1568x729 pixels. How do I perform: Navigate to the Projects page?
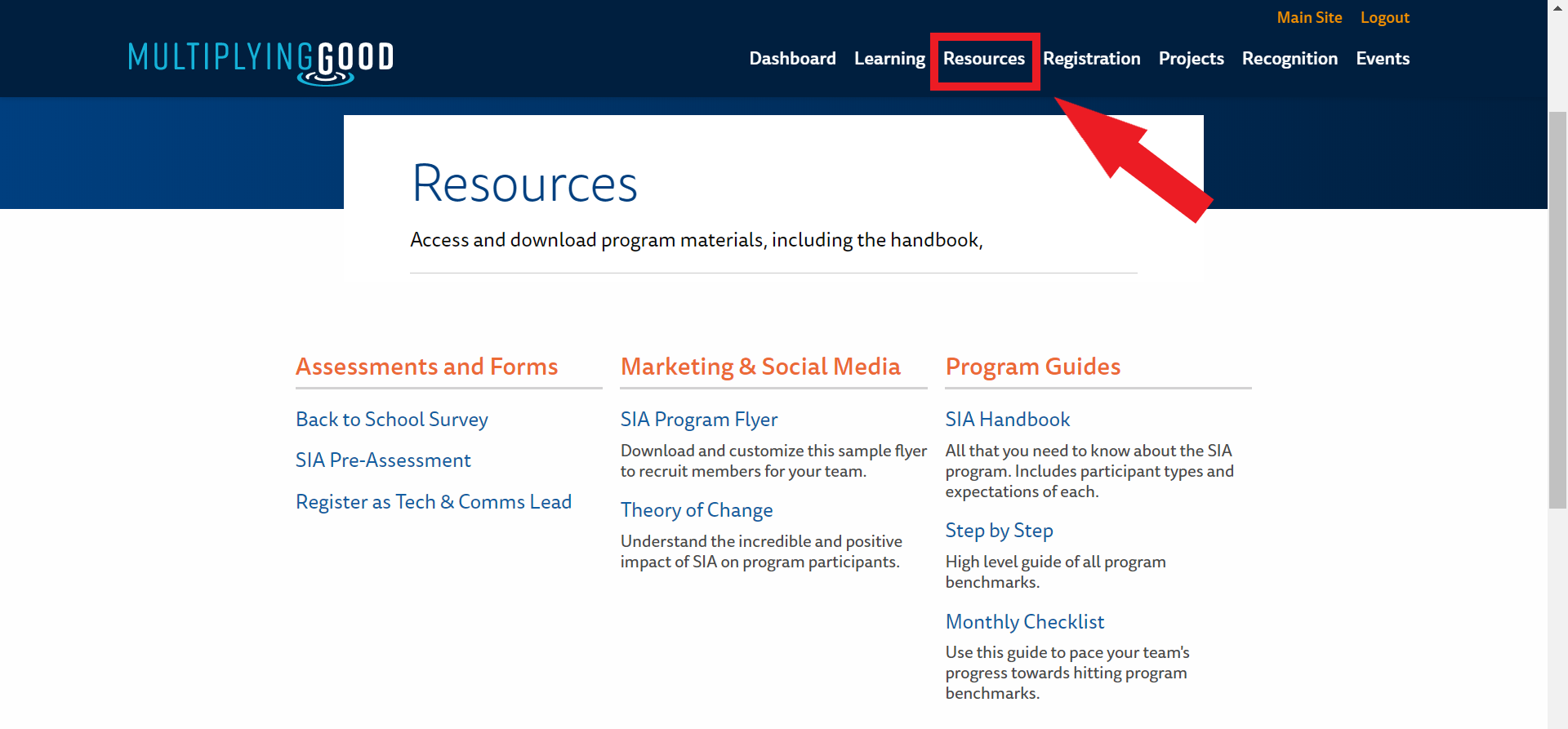1191,59
